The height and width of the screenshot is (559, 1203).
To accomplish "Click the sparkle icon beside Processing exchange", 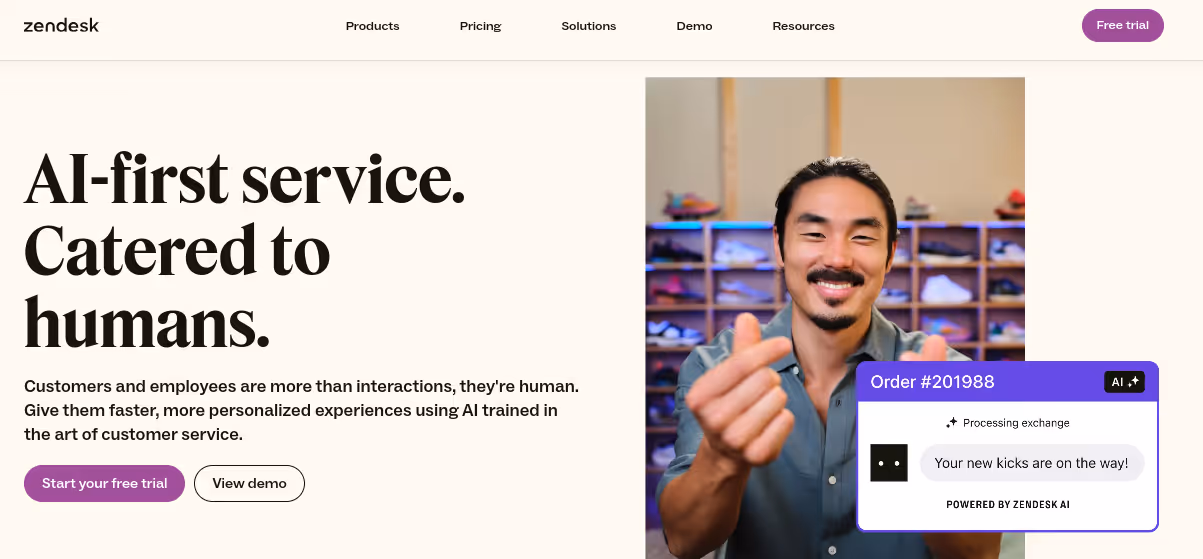I will tap(952, 423).
